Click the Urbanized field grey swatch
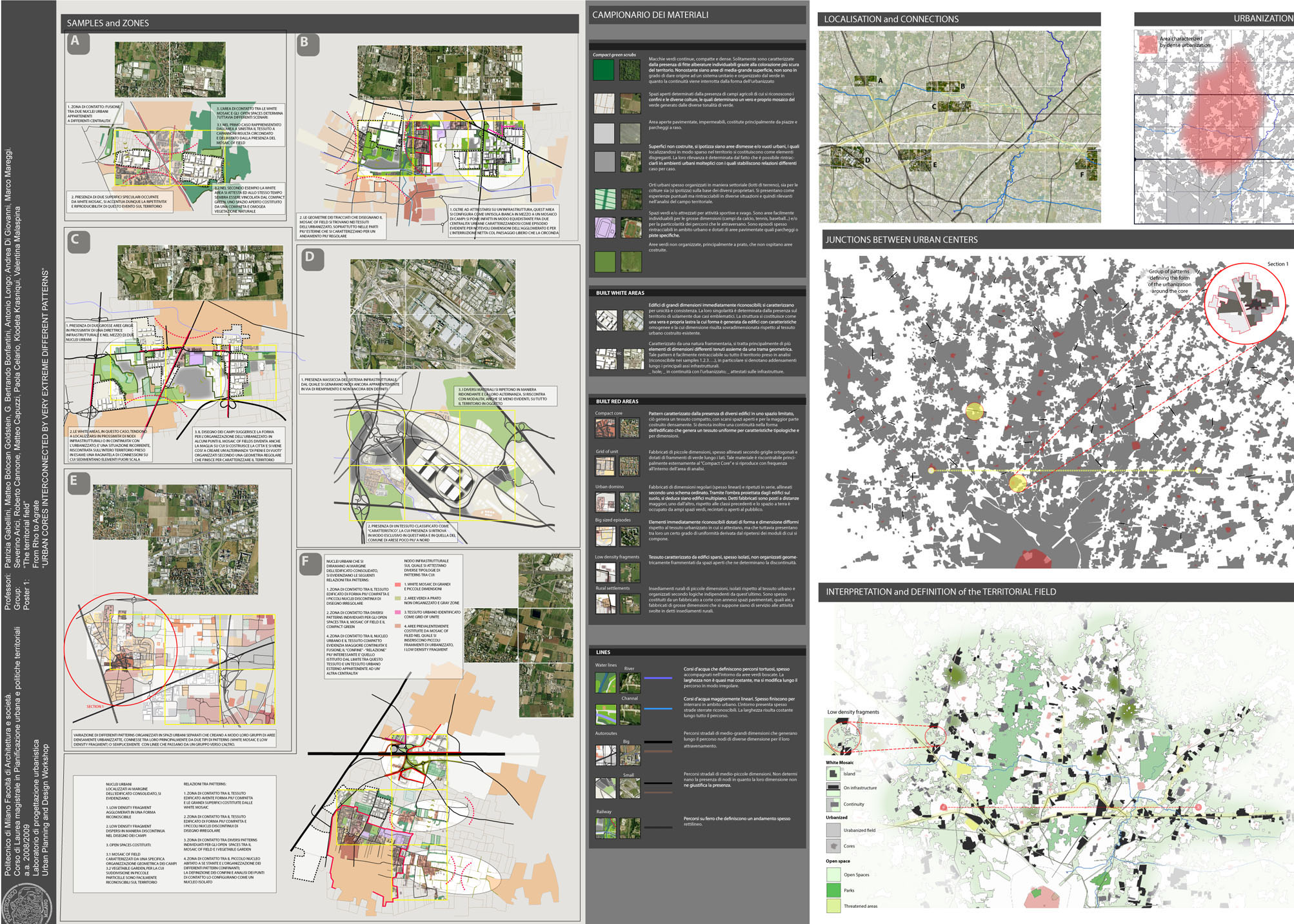Screen dimensions: 1294x924 833,830
